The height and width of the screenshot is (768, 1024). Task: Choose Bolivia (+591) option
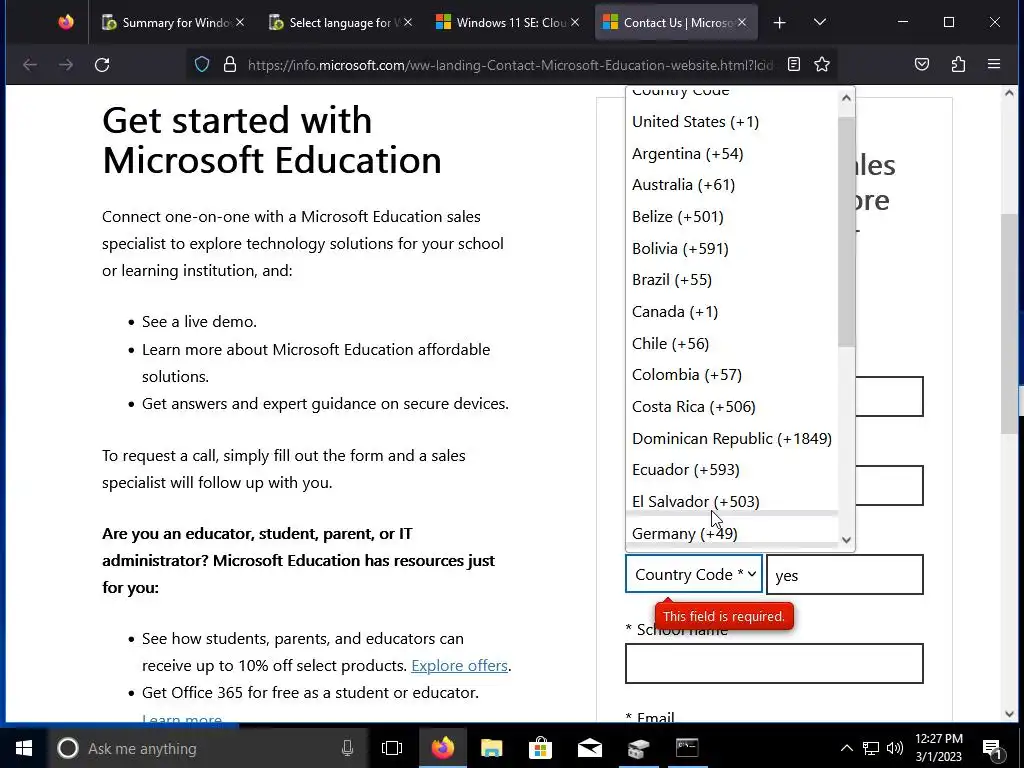pos(731,248)
